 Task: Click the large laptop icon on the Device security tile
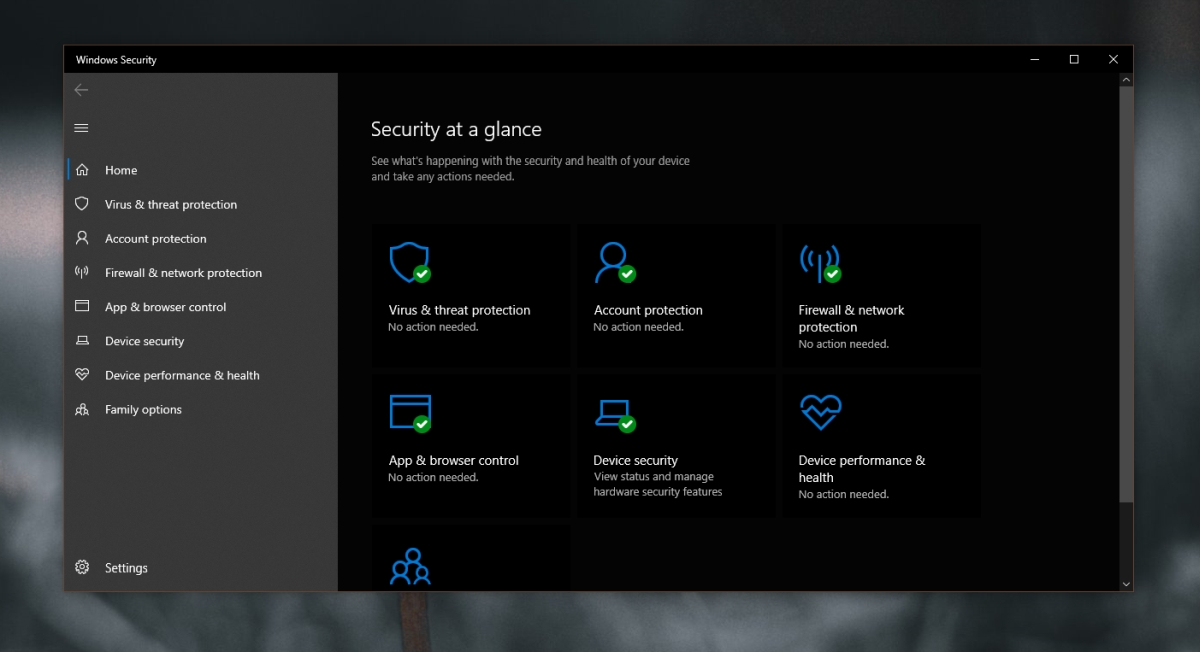point(614,414)
